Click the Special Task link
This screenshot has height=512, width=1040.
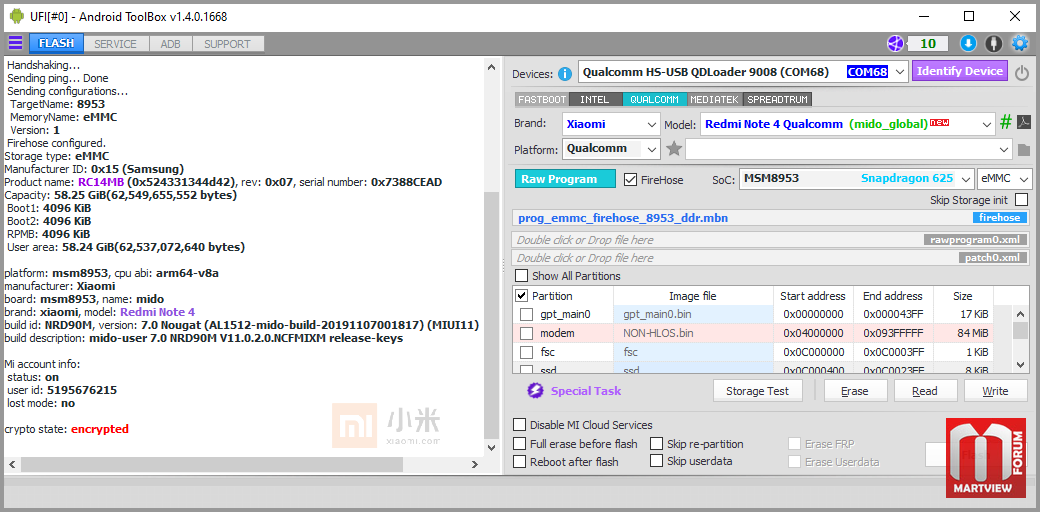586,391
